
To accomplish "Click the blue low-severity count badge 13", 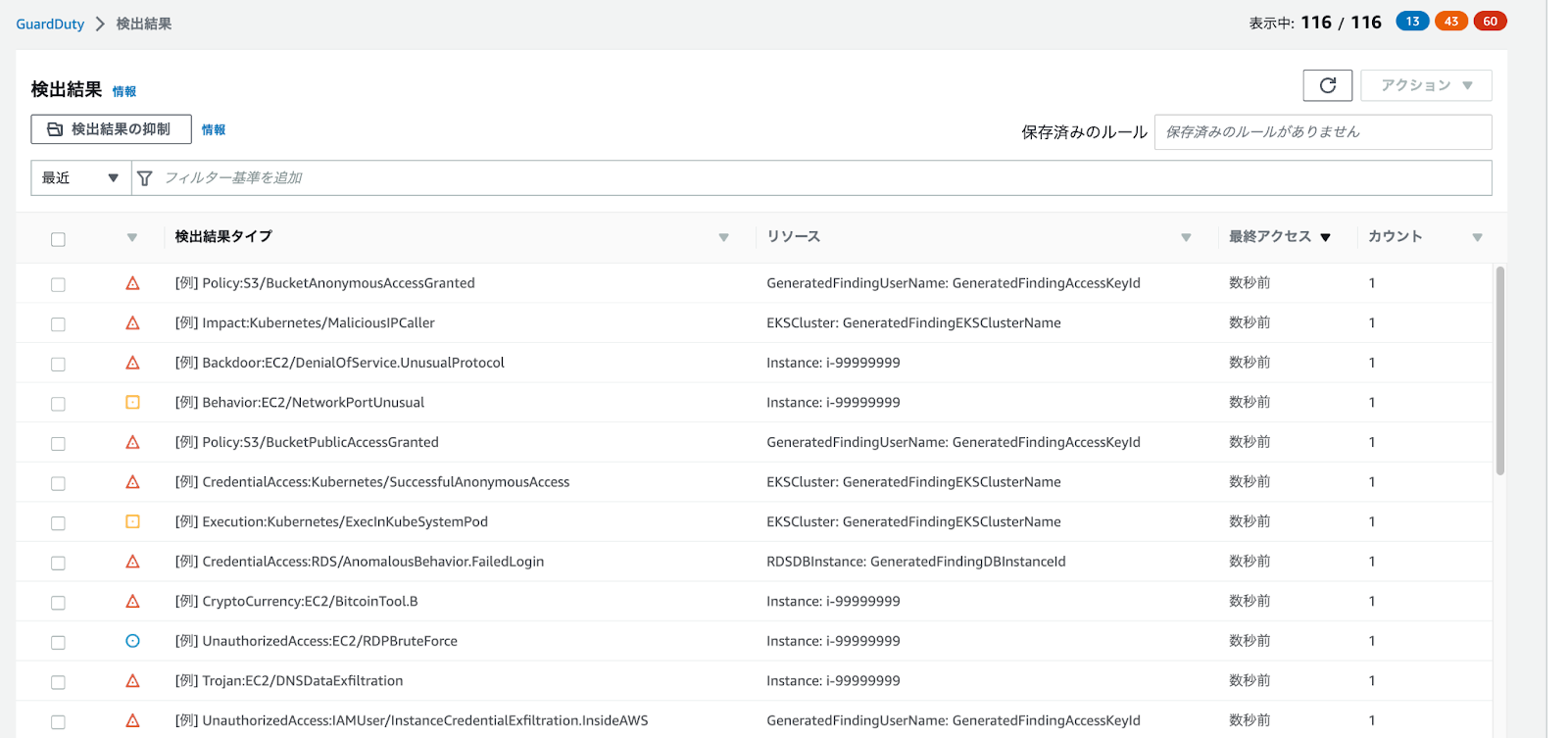I will 1411,22.
